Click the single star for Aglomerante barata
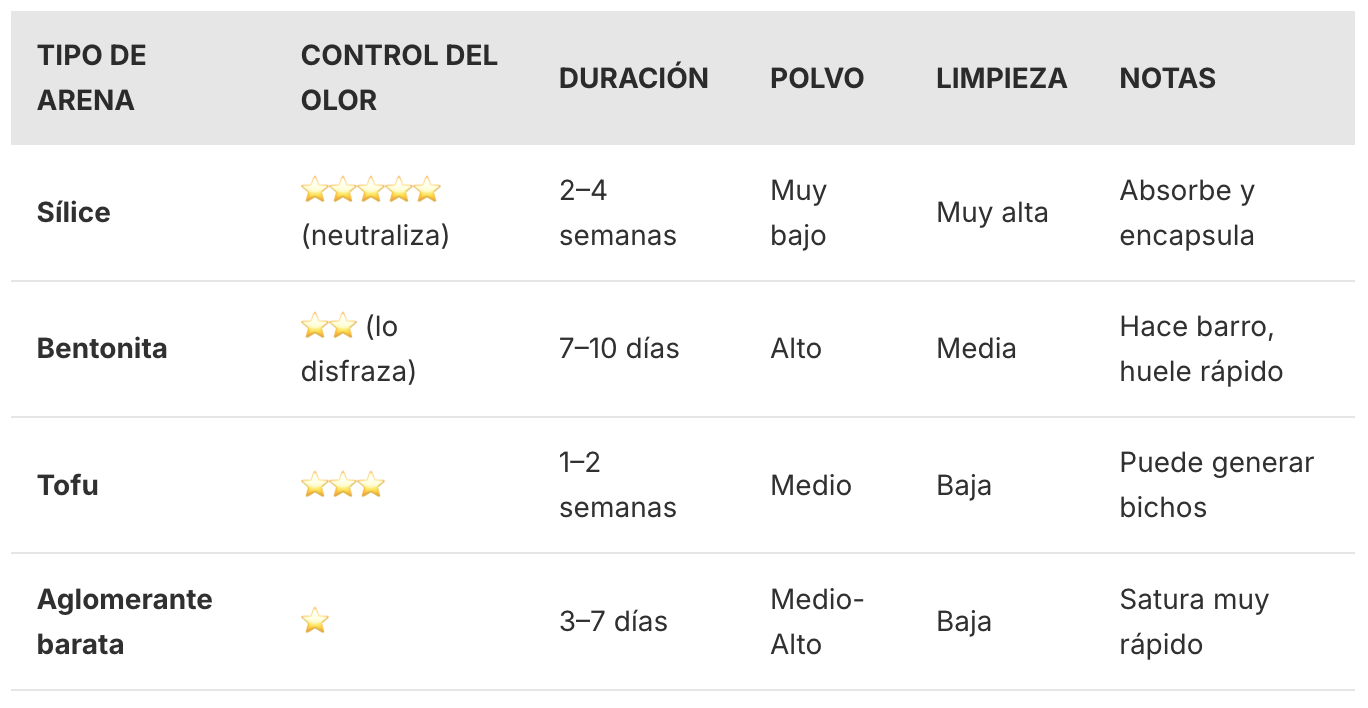 [315, 621]
